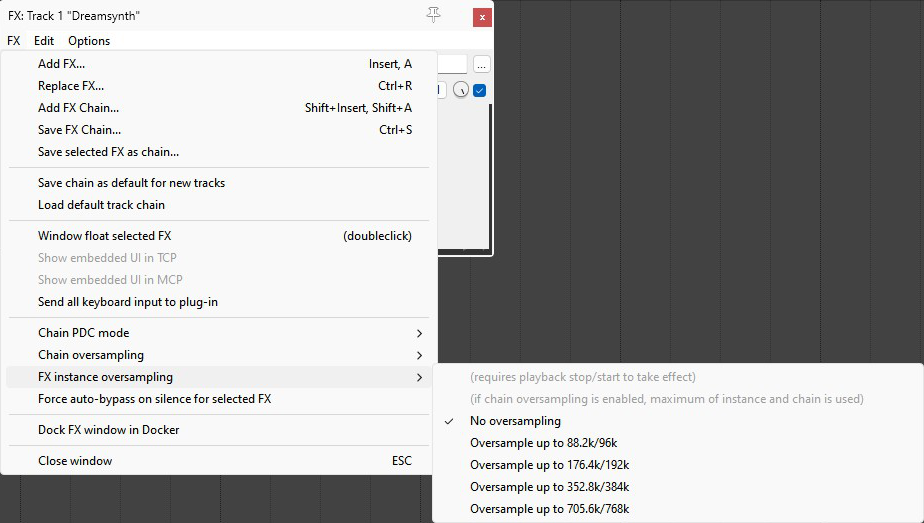The height and width of the screenshot is (523, 924).
Task: Adjust the wet/dry mix knob
Action: click(461, 91)
